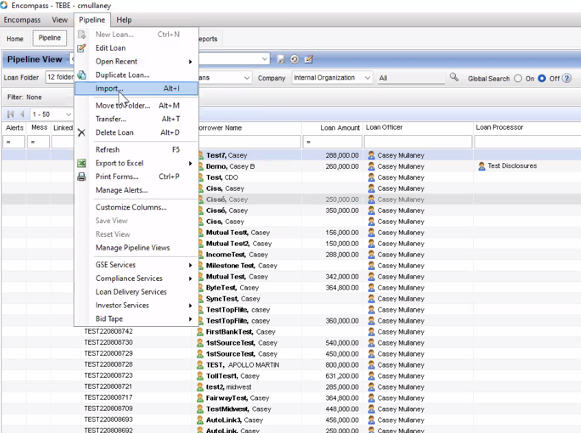The height and width of the screenshot is (433, 581).
Task: Click the Alerts column header
Action: [14, 128]
